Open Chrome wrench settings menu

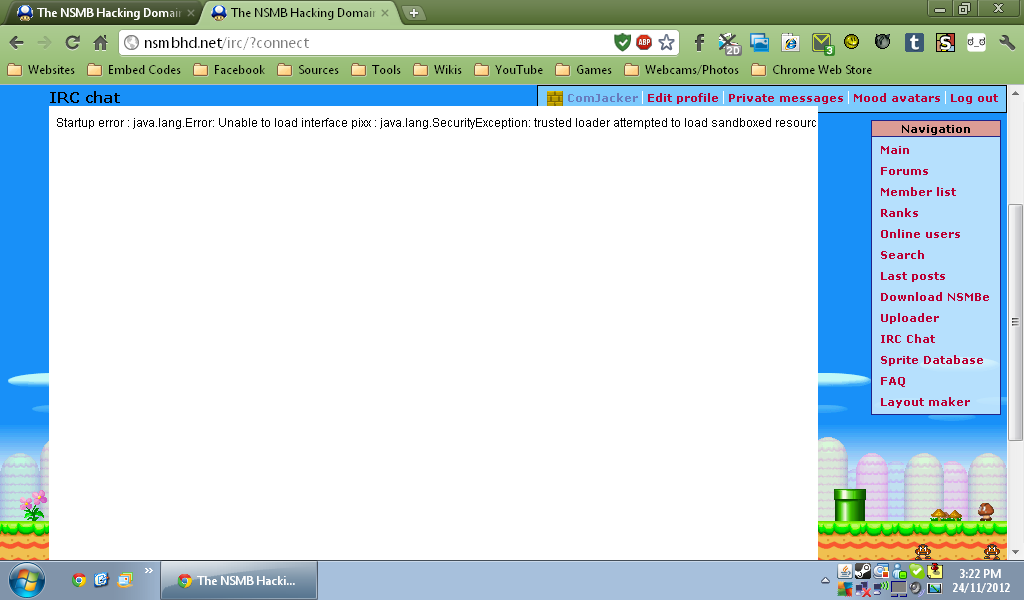click(1007, 42)
